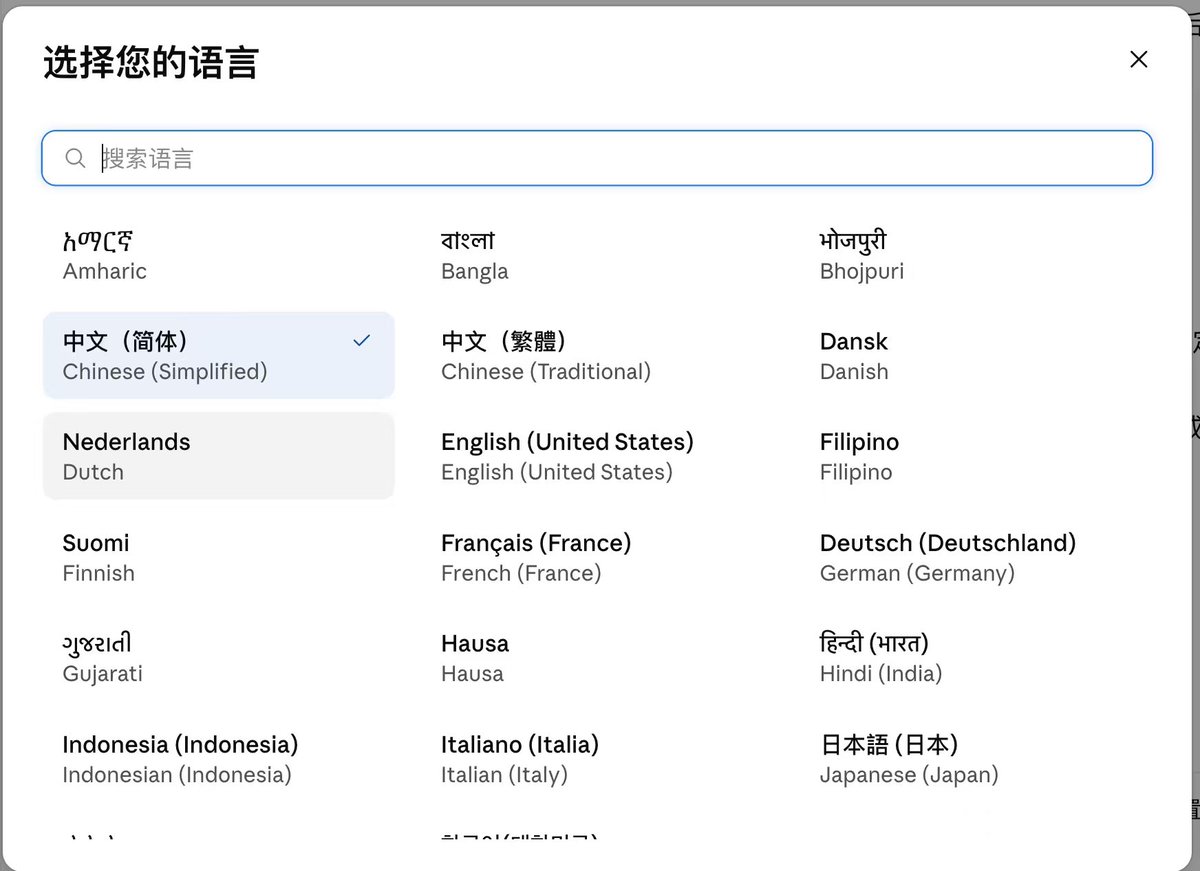This screenshot has width=1200, height=871.
Task: Pick Nederlands (Dutch)
Action: pos(219,456)
